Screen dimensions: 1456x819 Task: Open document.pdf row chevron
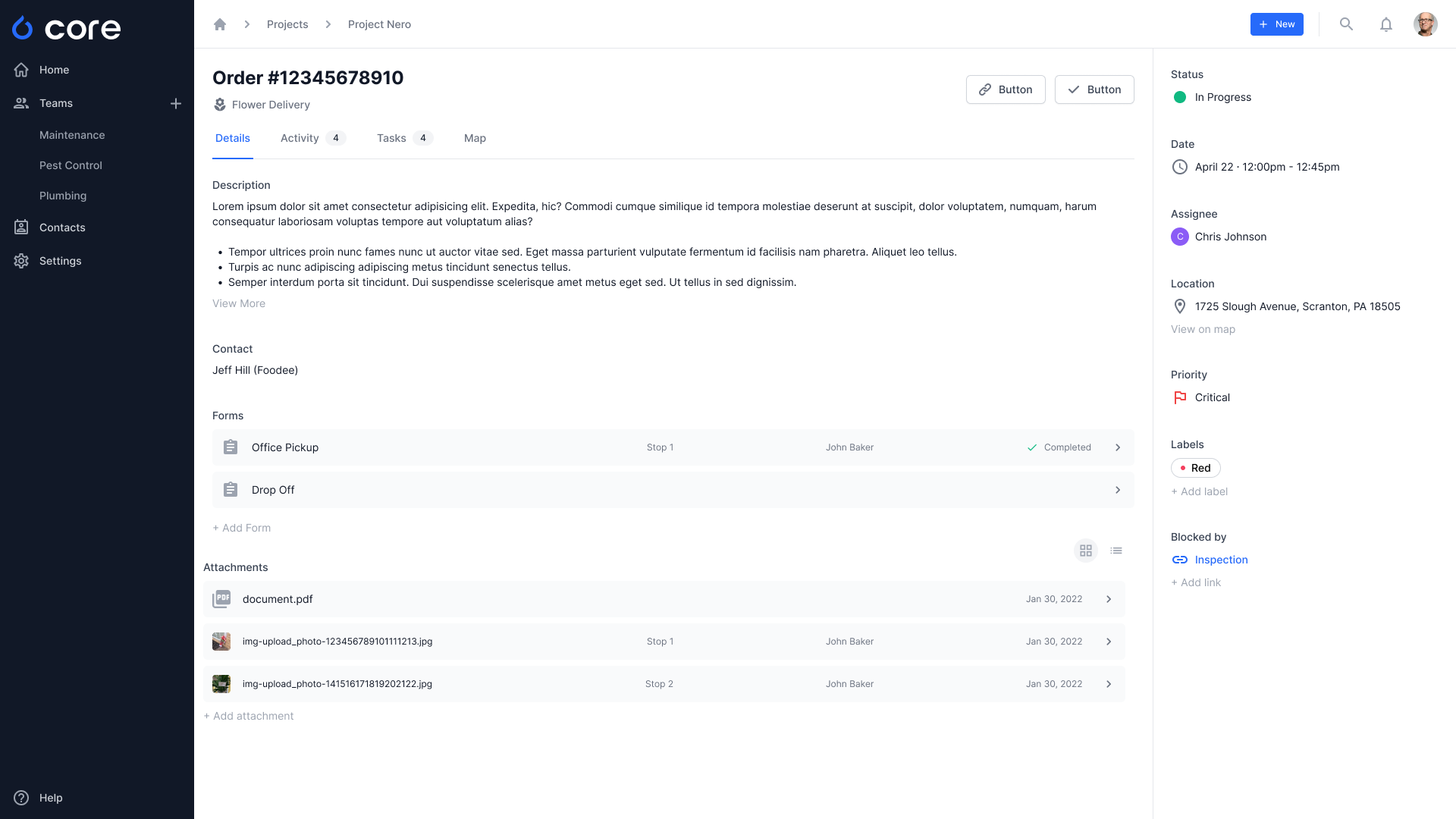pyautogui.click(x=1109, y=599)
